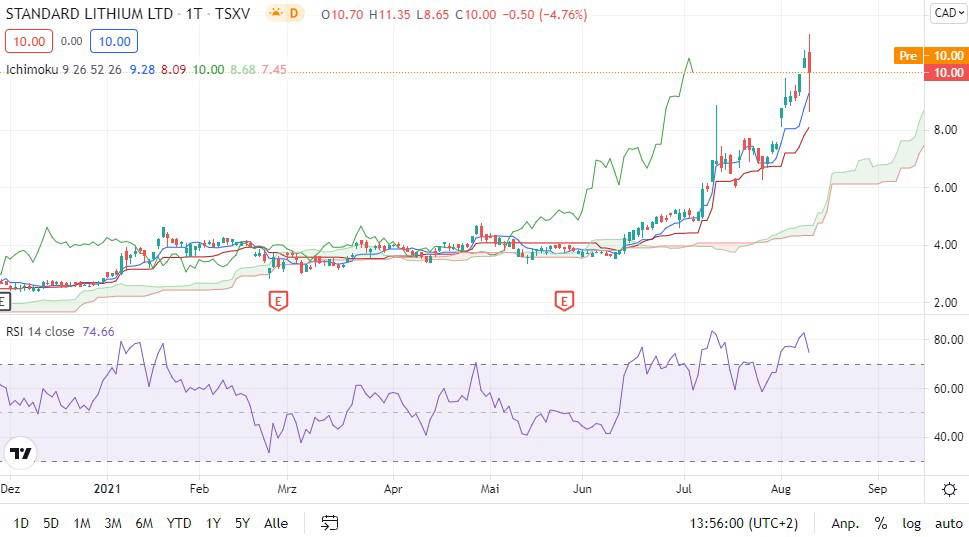969x537 pixels.
Task: Click the orange D data-delay badge
Action: click(x=294, y=13)
